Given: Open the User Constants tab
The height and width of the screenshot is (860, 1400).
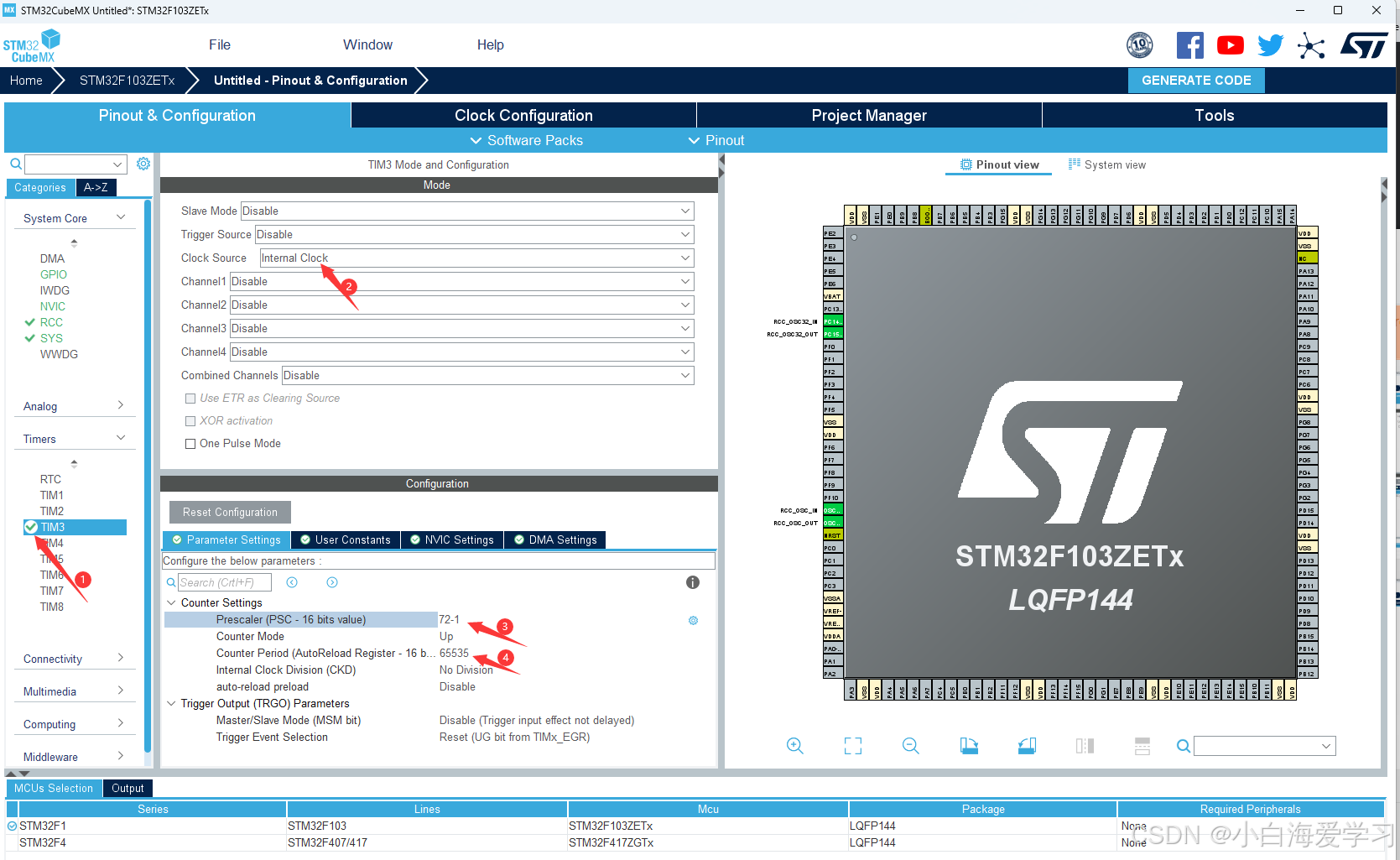Looking at the screenshot, I should [346, 539].
